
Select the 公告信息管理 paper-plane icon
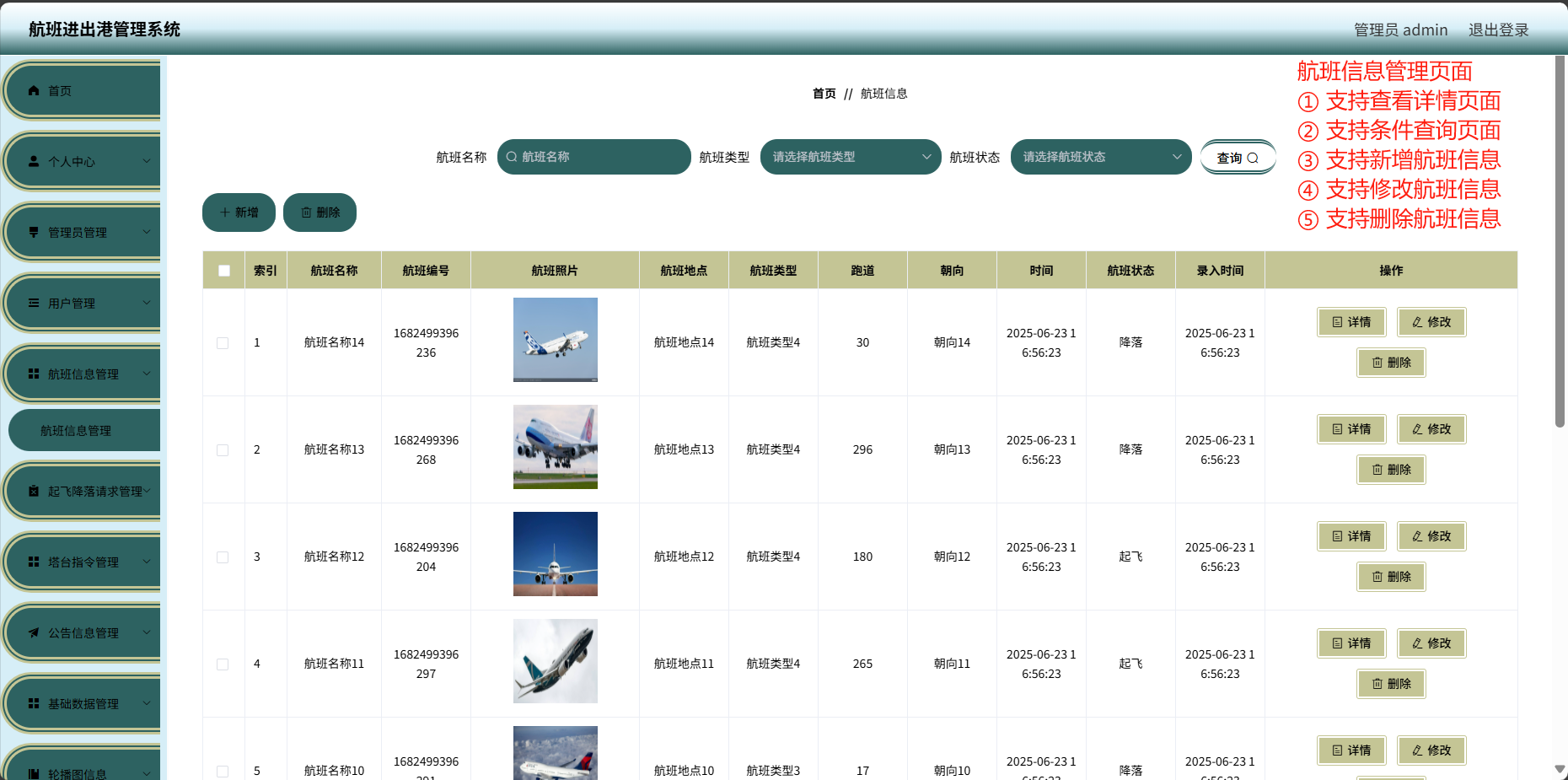(35, 632)
